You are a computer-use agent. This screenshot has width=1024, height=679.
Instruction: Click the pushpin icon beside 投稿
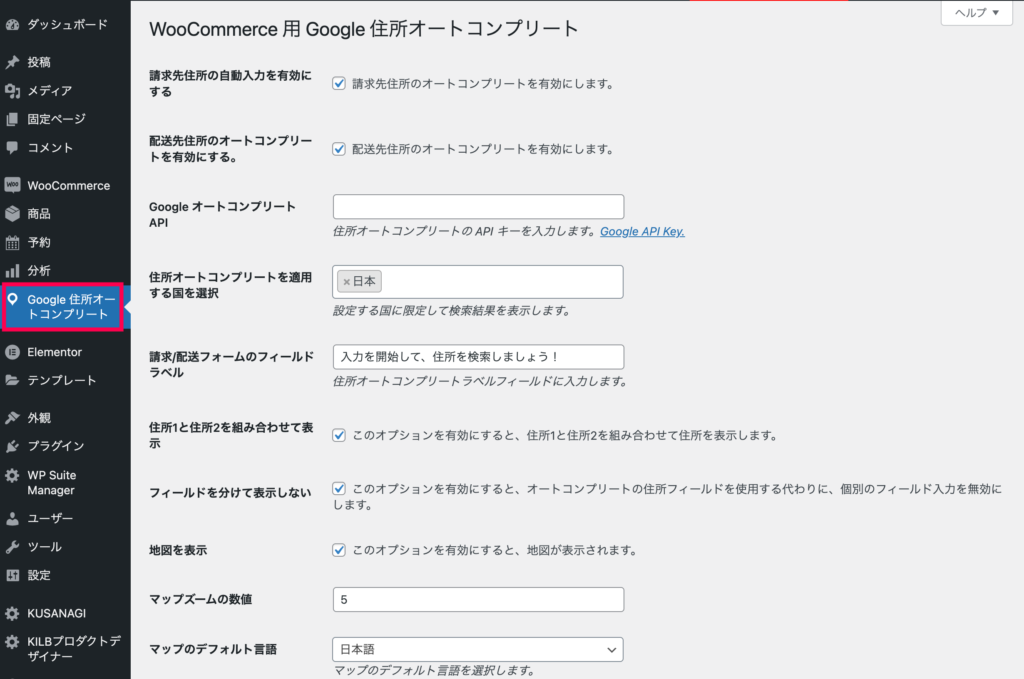pos(12,62)
